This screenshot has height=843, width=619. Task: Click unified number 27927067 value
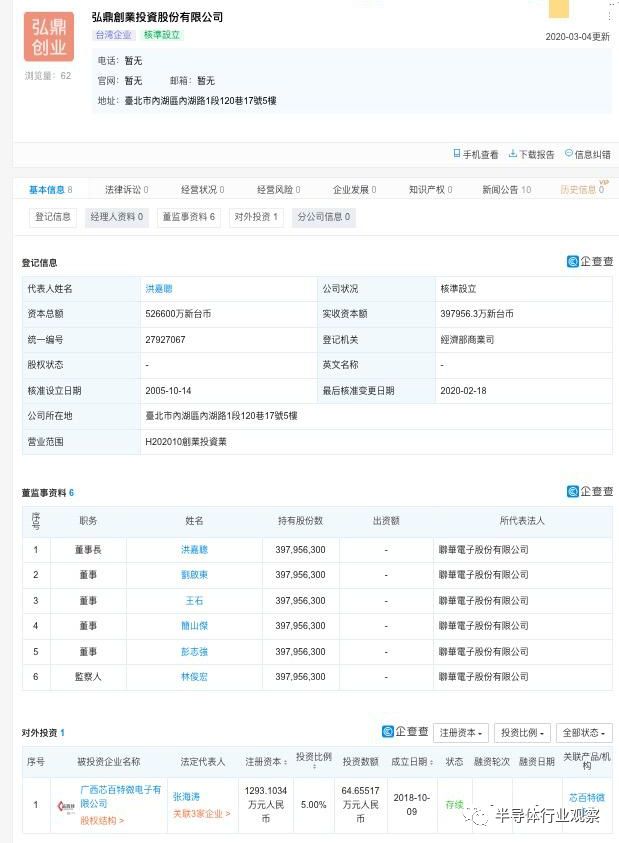[165, 340]
